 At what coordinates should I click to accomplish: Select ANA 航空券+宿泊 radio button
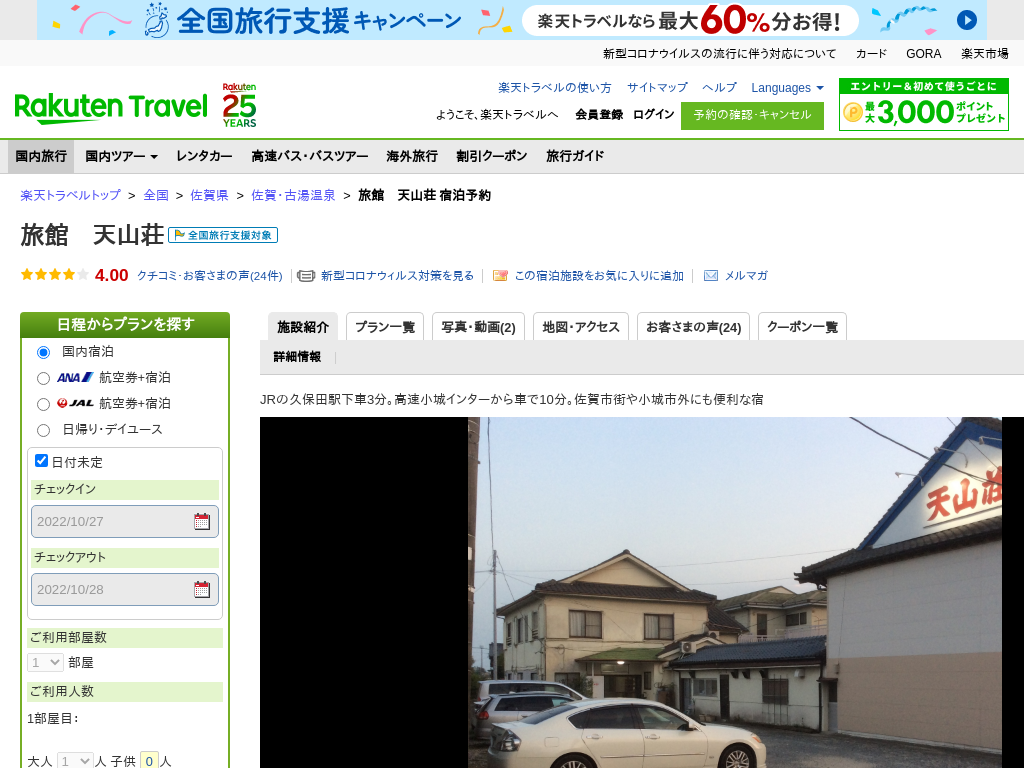click(43, 378)
